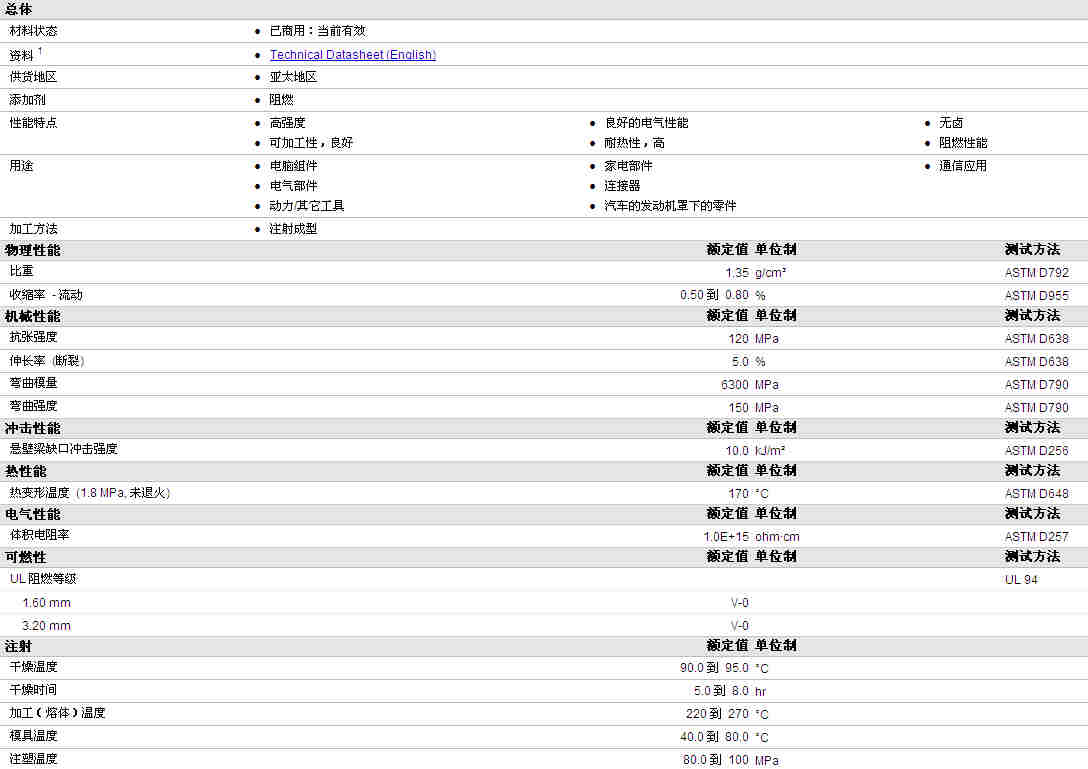This screenshot has height=769, width=1088.
Task: Click the '热性能' section header
Action: (x=26, y=471)
